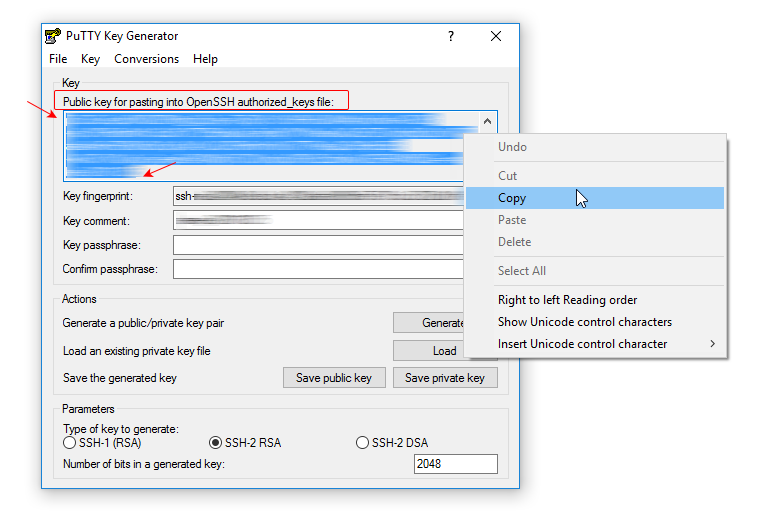This screenshot has width=758, height=525.
Task: Click the Key passphrase input field
Action: click(318, 245)
